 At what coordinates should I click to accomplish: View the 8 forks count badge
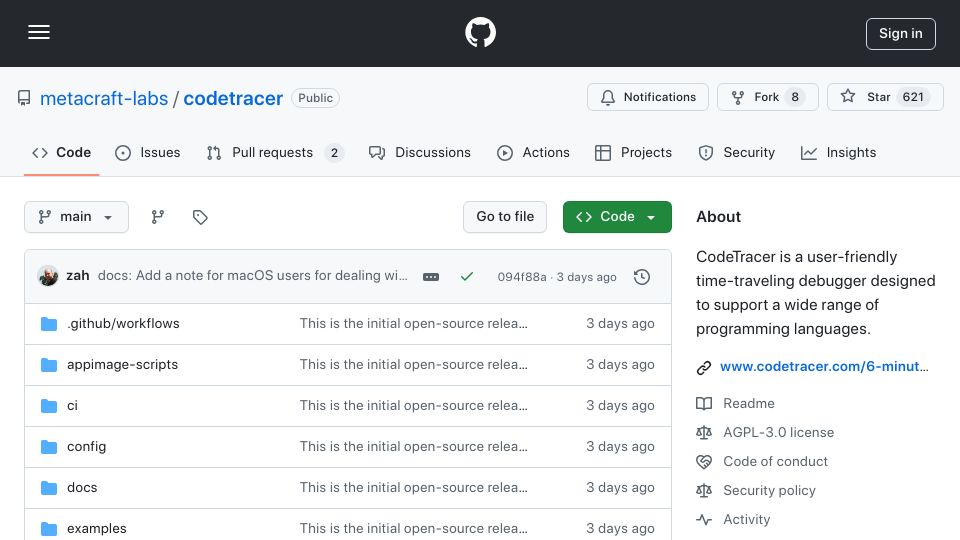tap(795, 97)
